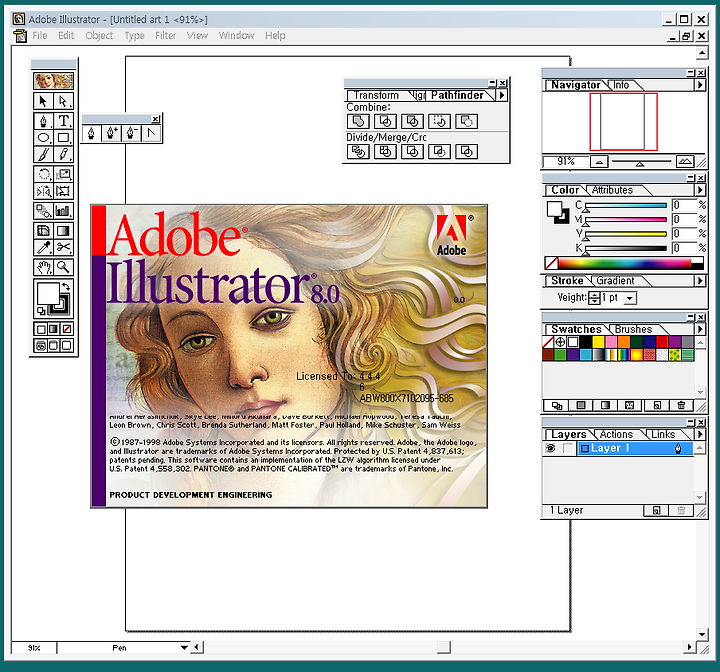Select the Eyedropper tool
This screenshot has width=720, height=672.
click(43, 248)
